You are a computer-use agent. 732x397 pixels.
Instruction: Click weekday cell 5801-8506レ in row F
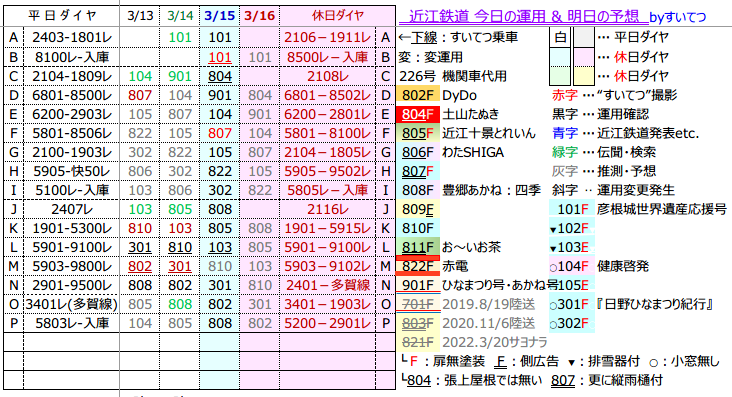[72, 134]
